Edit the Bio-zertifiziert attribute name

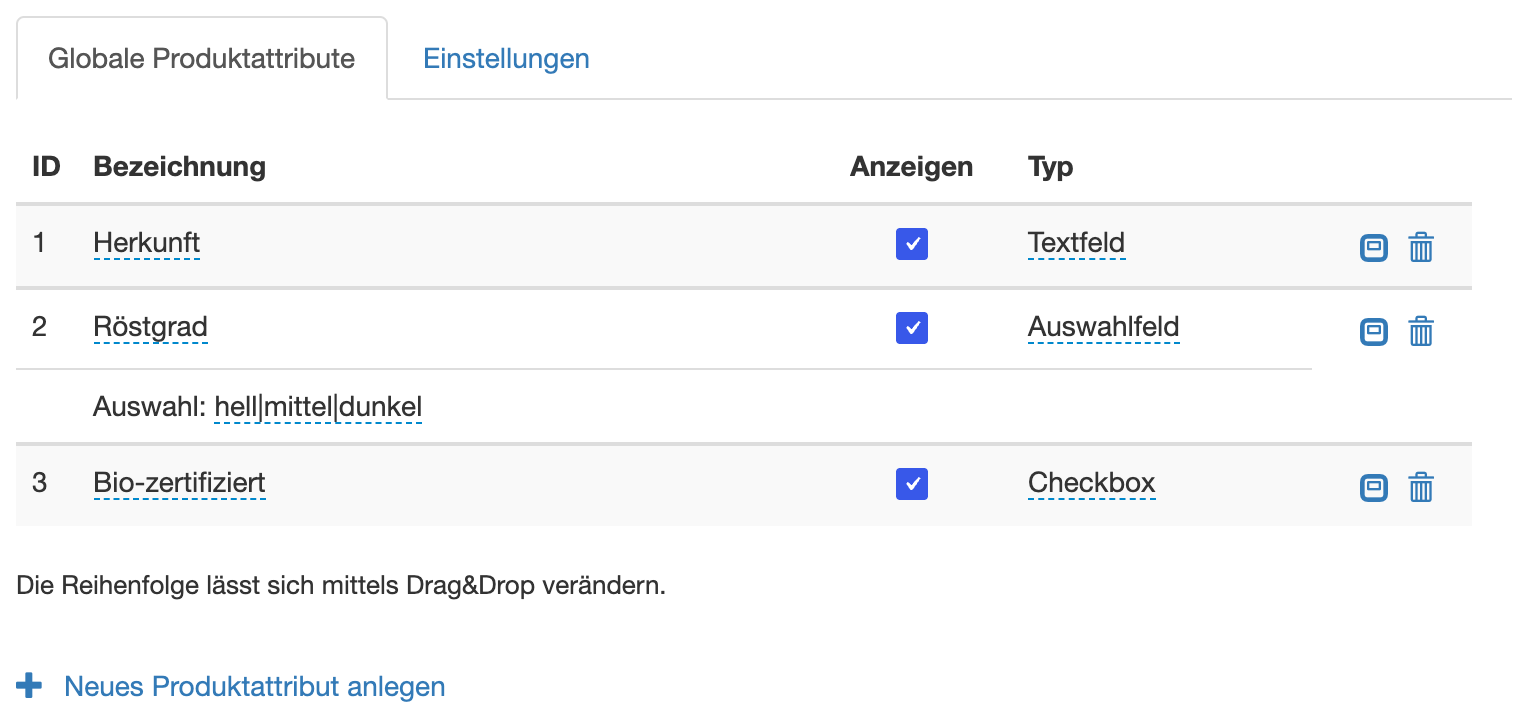[180, 484]
